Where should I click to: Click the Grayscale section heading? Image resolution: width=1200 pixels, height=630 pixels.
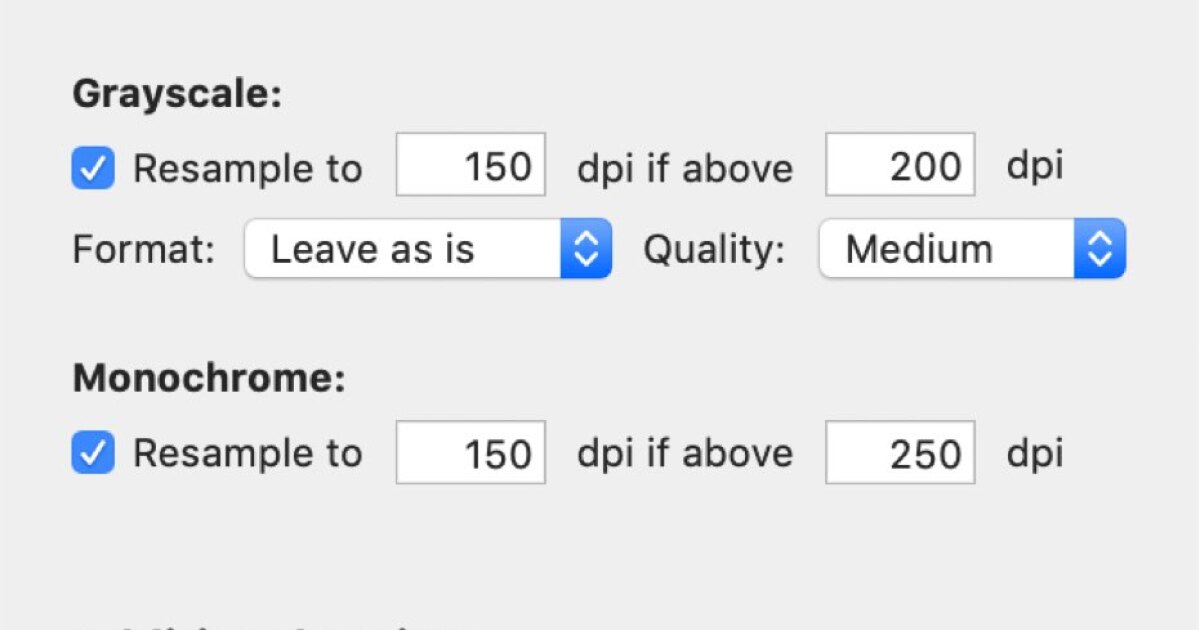tap(178, 94)
